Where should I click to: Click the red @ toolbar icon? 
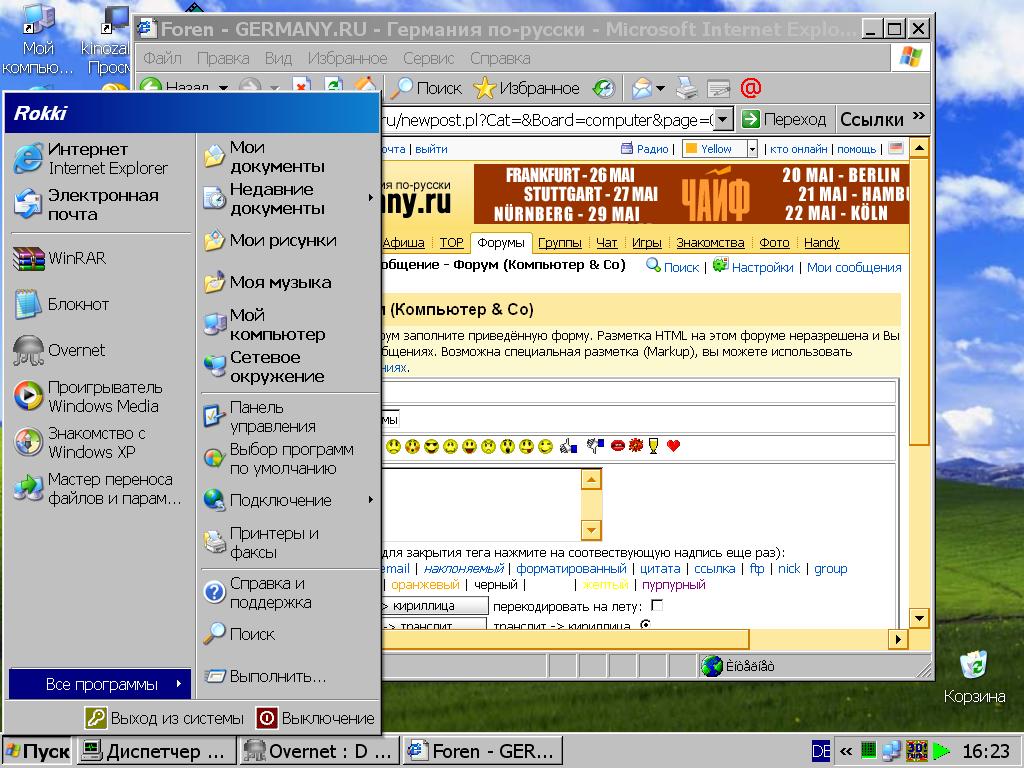(x=751, y=88)
